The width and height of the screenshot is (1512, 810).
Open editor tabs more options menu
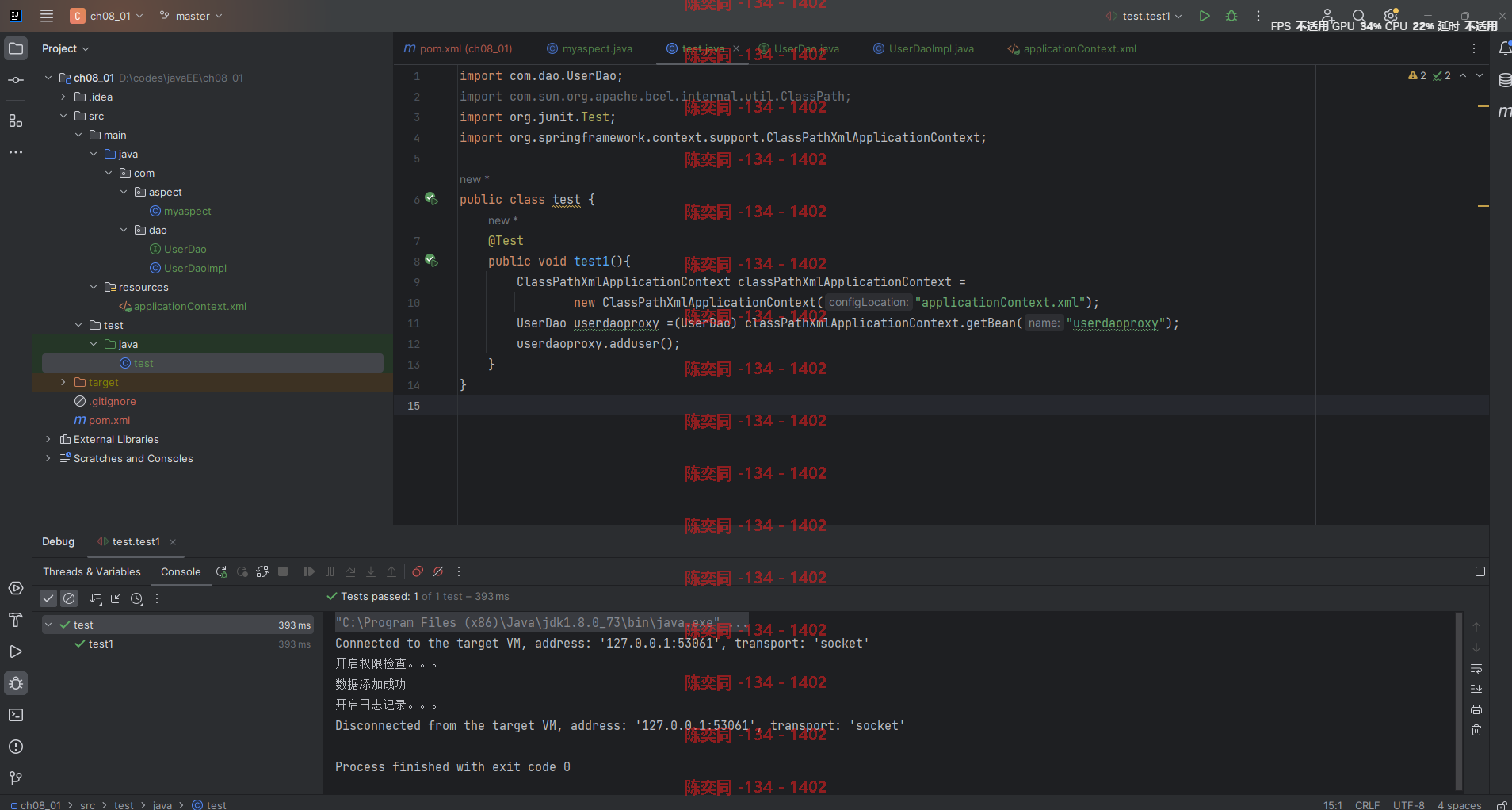[x=1474, y=48]
